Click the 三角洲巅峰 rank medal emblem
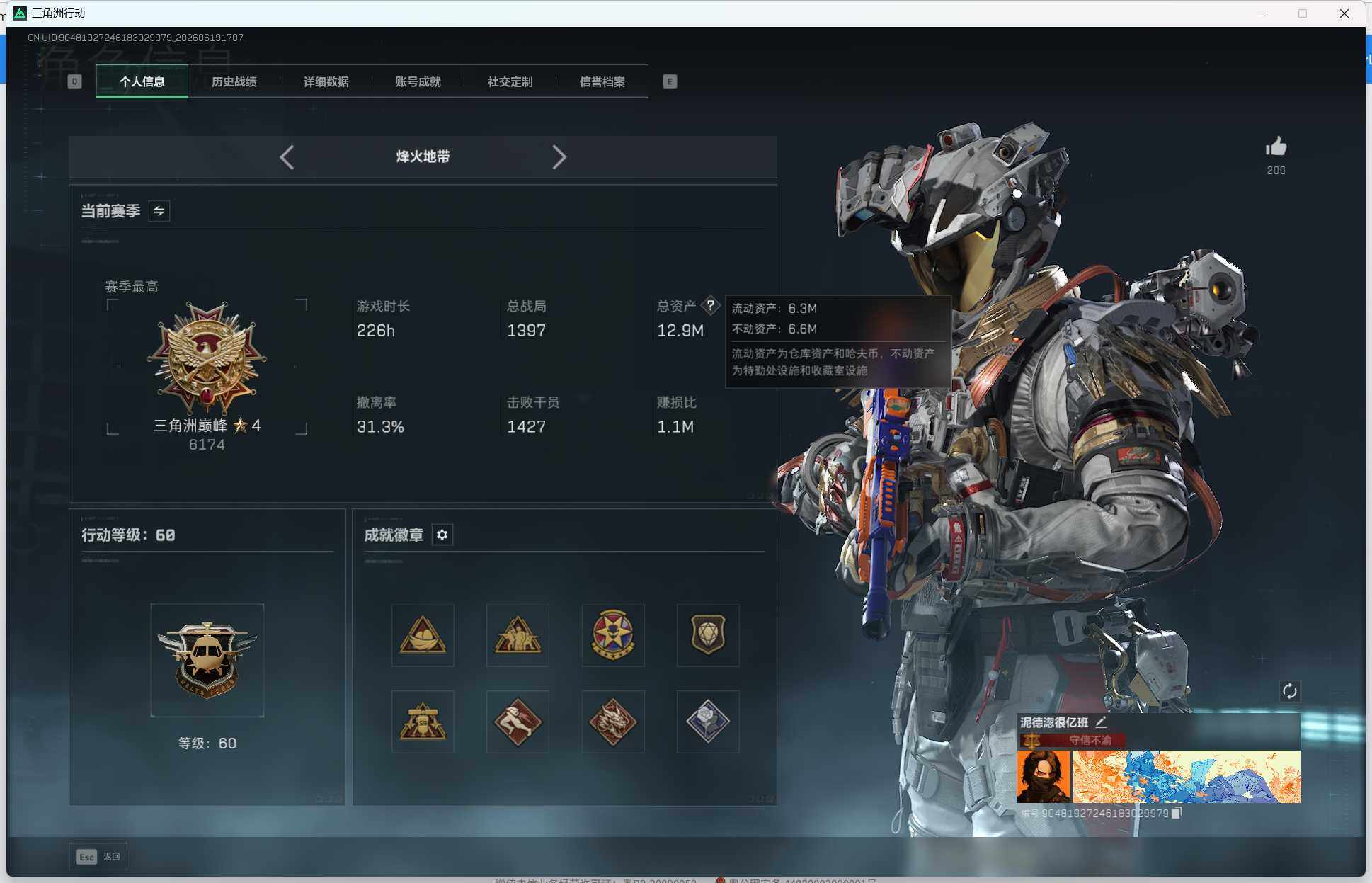 click(x=207, y=358)
